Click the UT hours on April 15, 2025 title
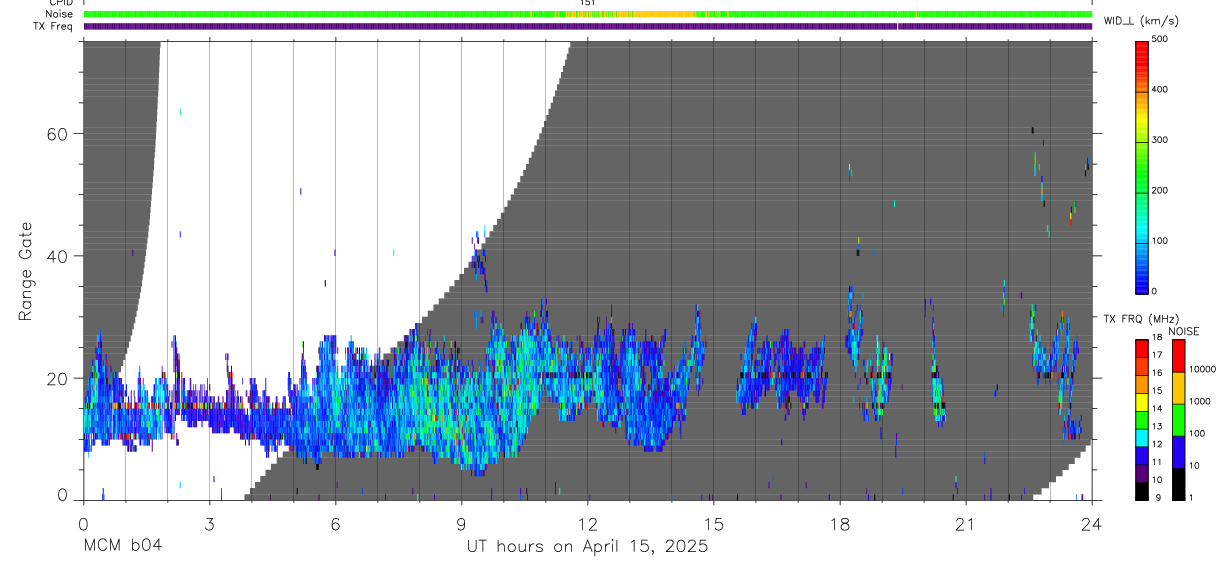 (588, 546)
